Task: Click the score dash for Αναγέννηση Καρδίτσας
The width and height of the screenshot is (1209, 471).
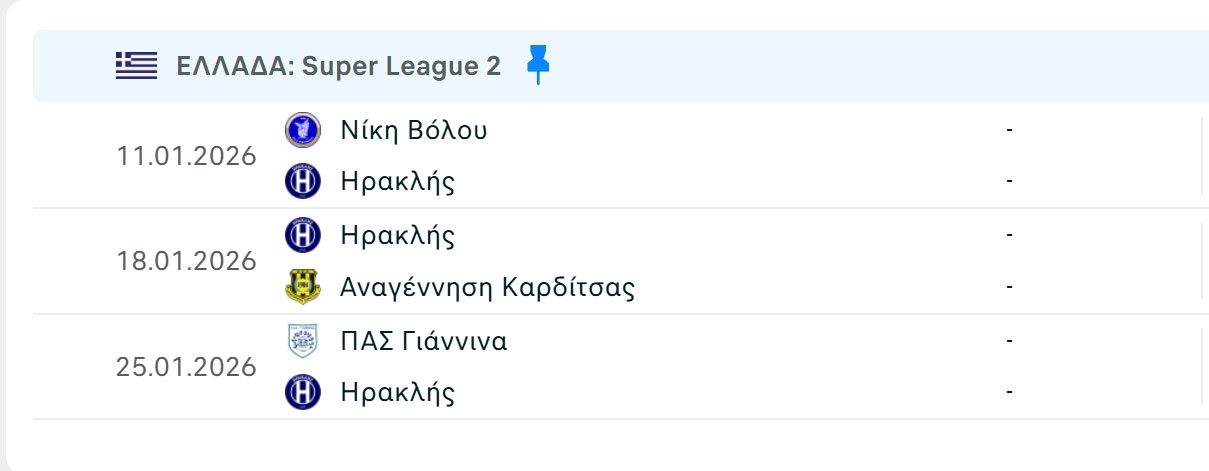Action: coord(1010,288)
